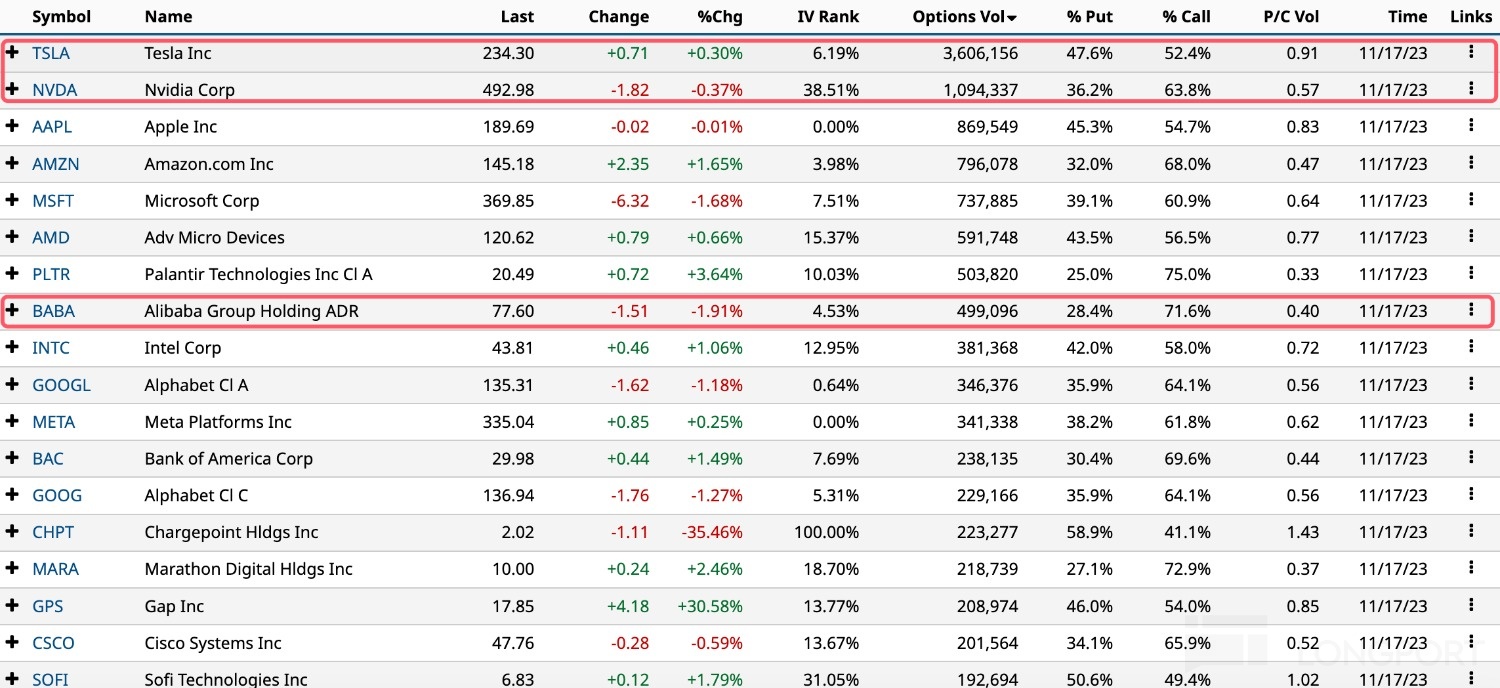This screenshot has width=1500, height=688.
Task: Expand the Amazon.com Inc row
Action: 12,163
